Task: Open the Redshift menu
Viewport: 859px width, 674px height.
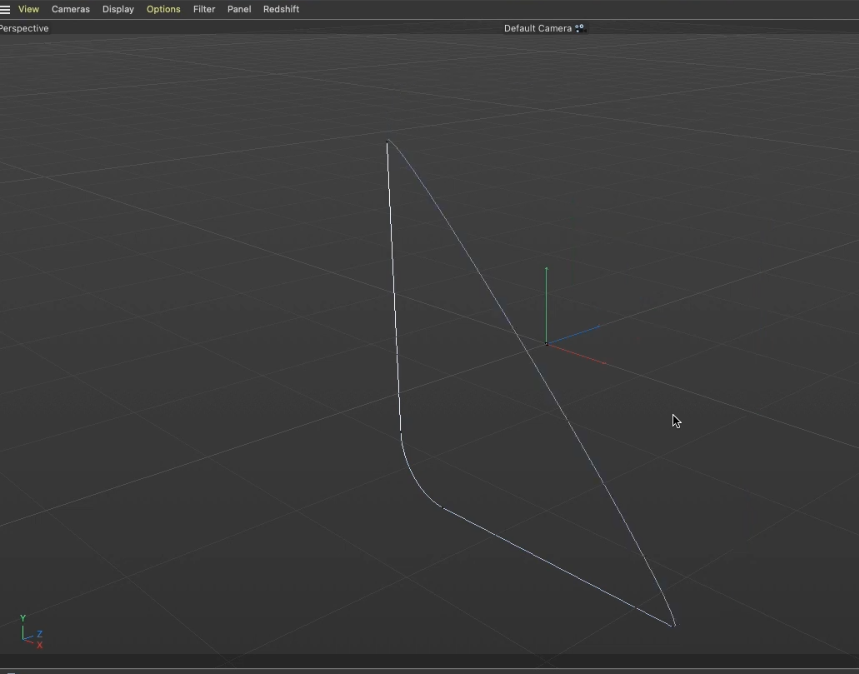Action: (x=281, y=9)
